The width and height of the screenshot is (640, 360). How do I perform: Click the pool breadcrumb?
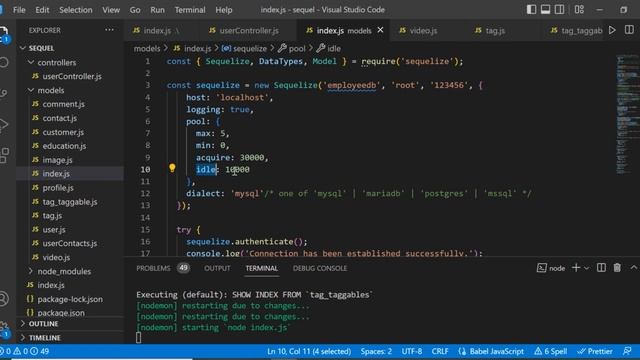(x=292, y=49)
